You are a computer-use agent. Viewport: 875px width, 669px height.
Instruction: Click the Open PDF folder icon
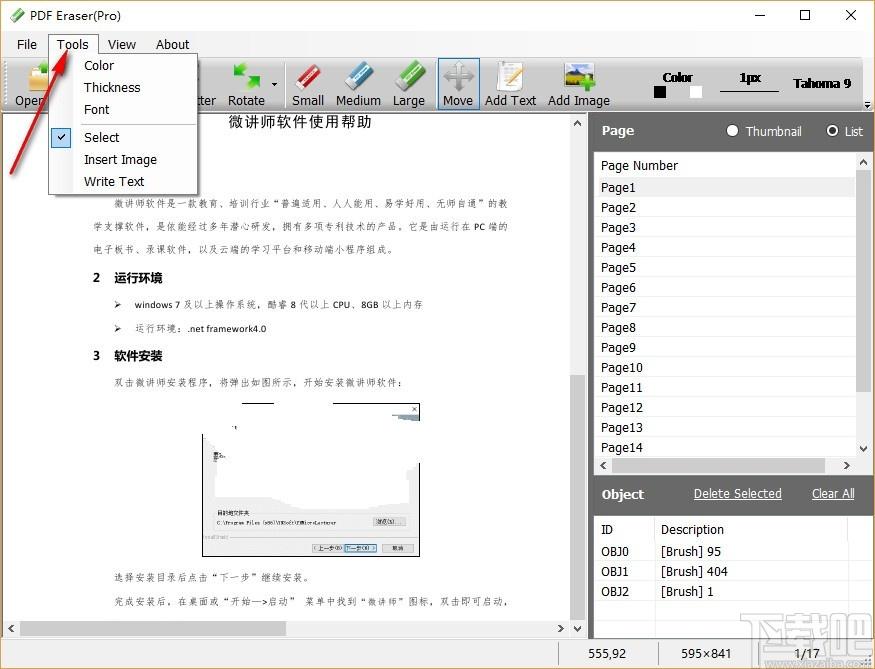click(x=32, y=84)
